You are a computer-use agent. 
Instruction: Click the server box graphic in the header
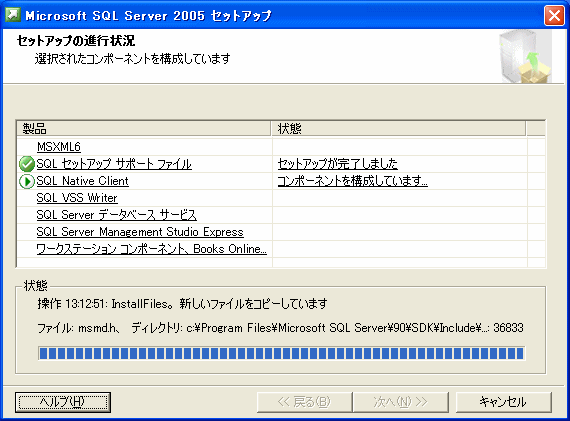coord(525,57)
